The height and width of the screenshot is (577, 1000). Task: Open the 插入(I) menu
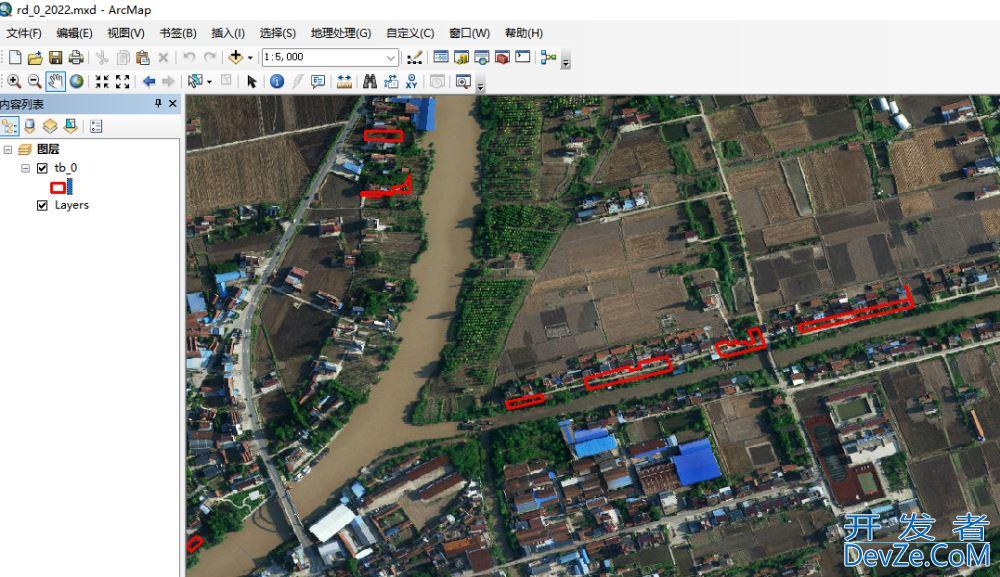click(x=228, y=33)
